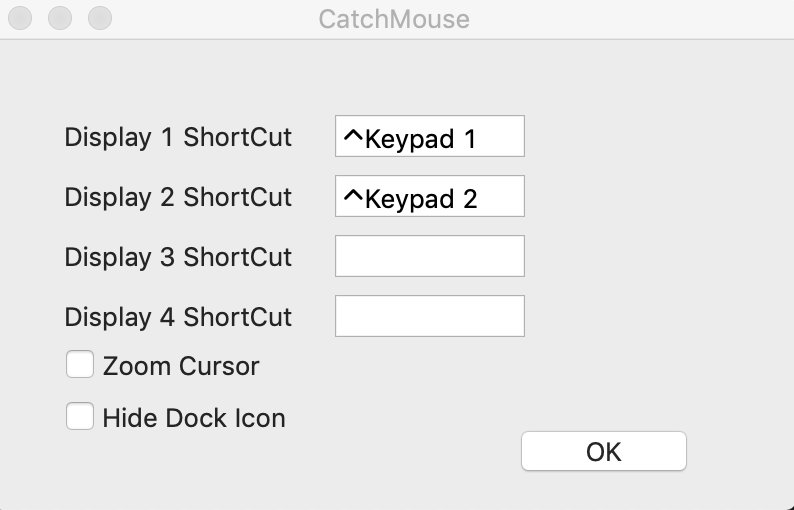Focus the empty Display 3 ShortCut field
The height and width of the screenshot is (510, 794).
429,256
